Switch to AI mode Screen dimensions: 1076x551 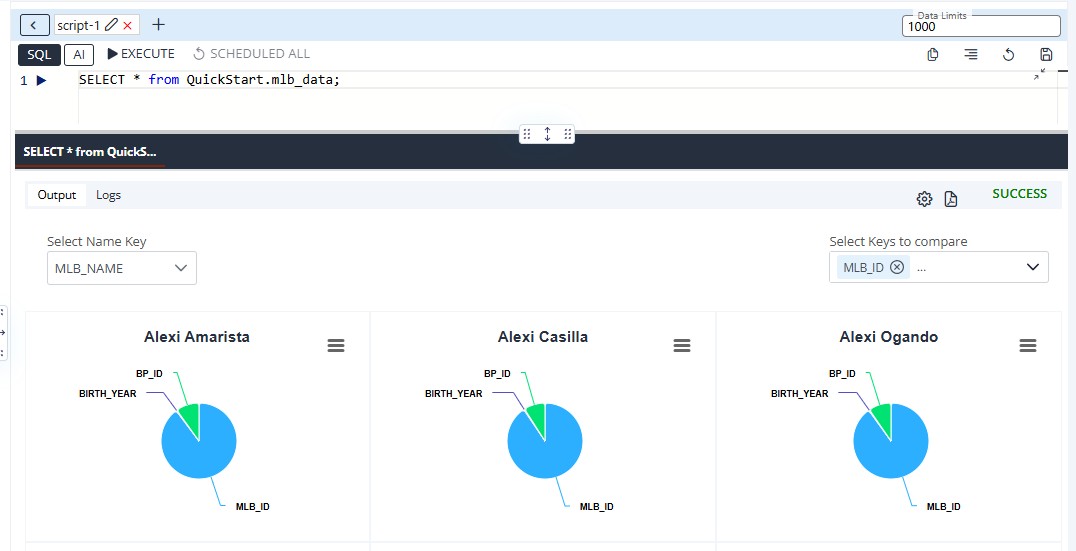tap(79, 55)
